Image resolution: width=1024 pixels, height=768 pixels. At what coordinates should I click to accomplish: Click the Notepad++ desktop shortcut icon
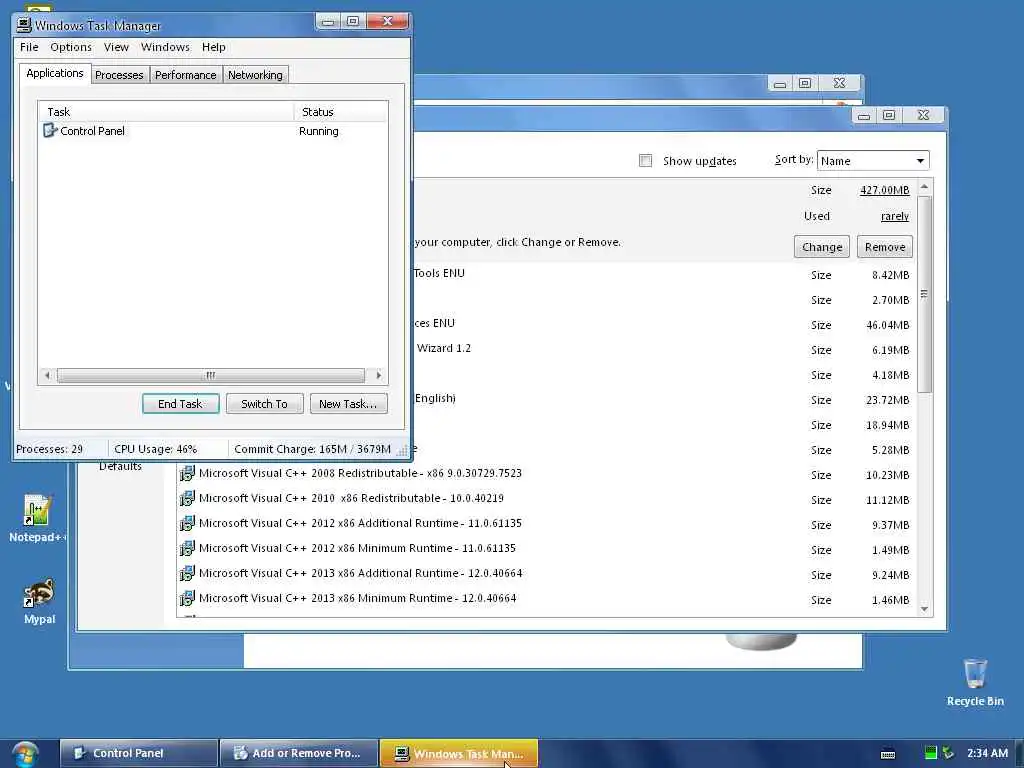click(37, 510)
